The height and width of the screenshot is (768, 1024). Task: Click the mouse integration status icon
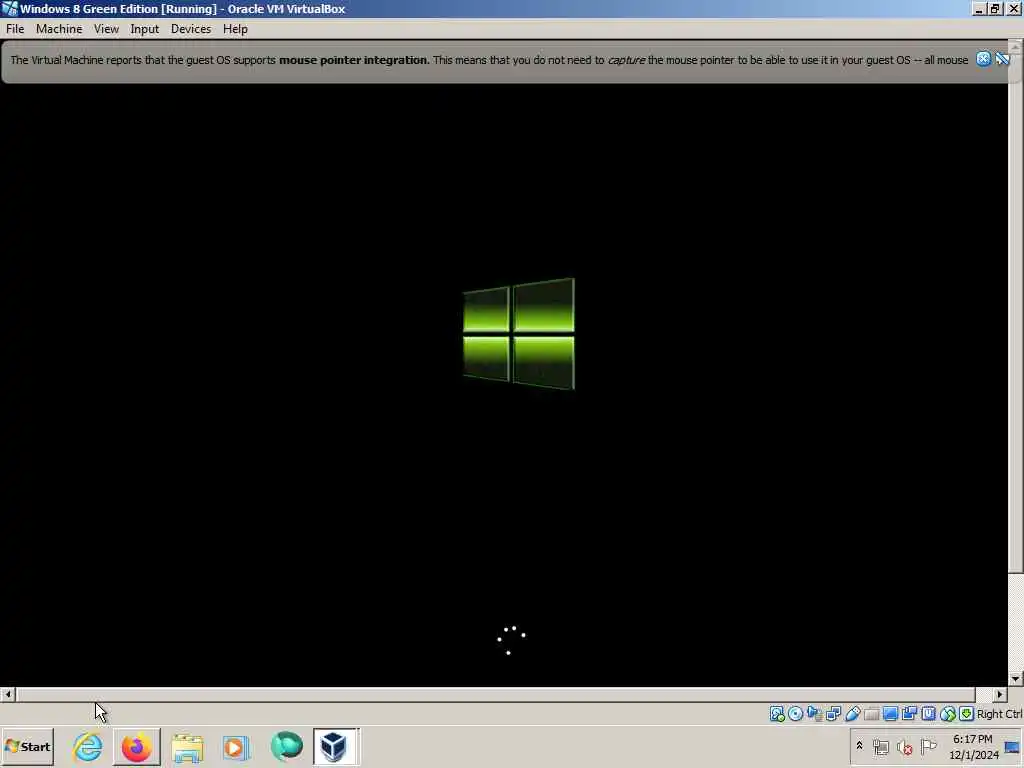tap(948, 714)
